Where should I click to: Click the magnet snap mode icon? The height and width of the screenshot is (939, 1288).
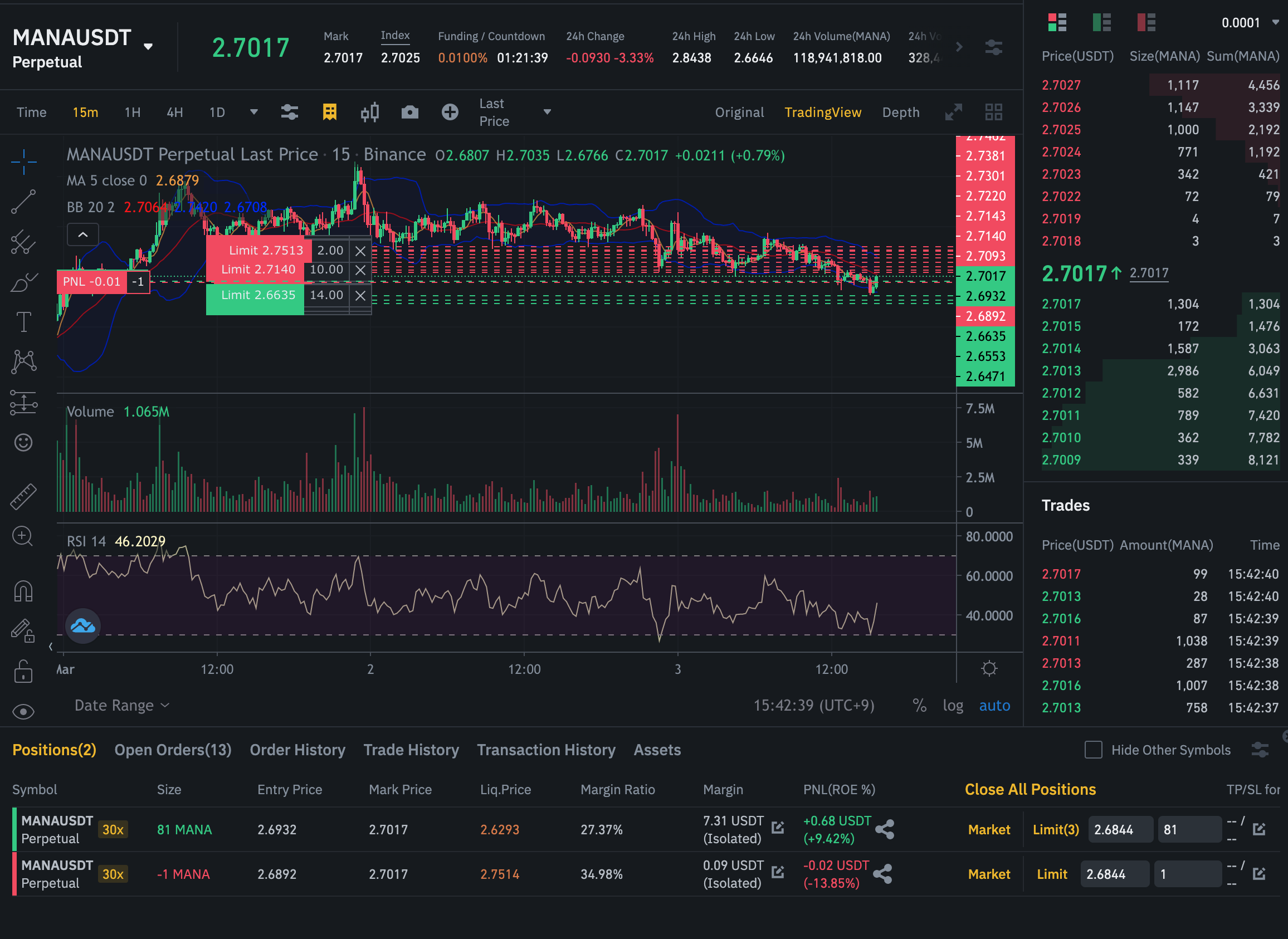24,591
